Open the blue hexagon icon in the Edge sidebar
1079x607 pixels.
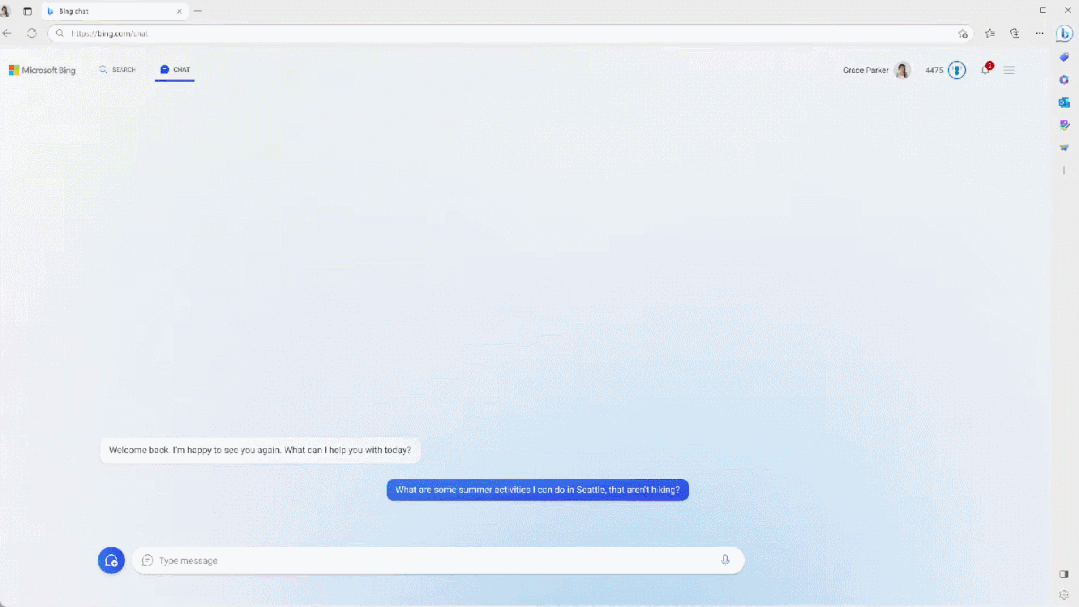[1065, 80]
